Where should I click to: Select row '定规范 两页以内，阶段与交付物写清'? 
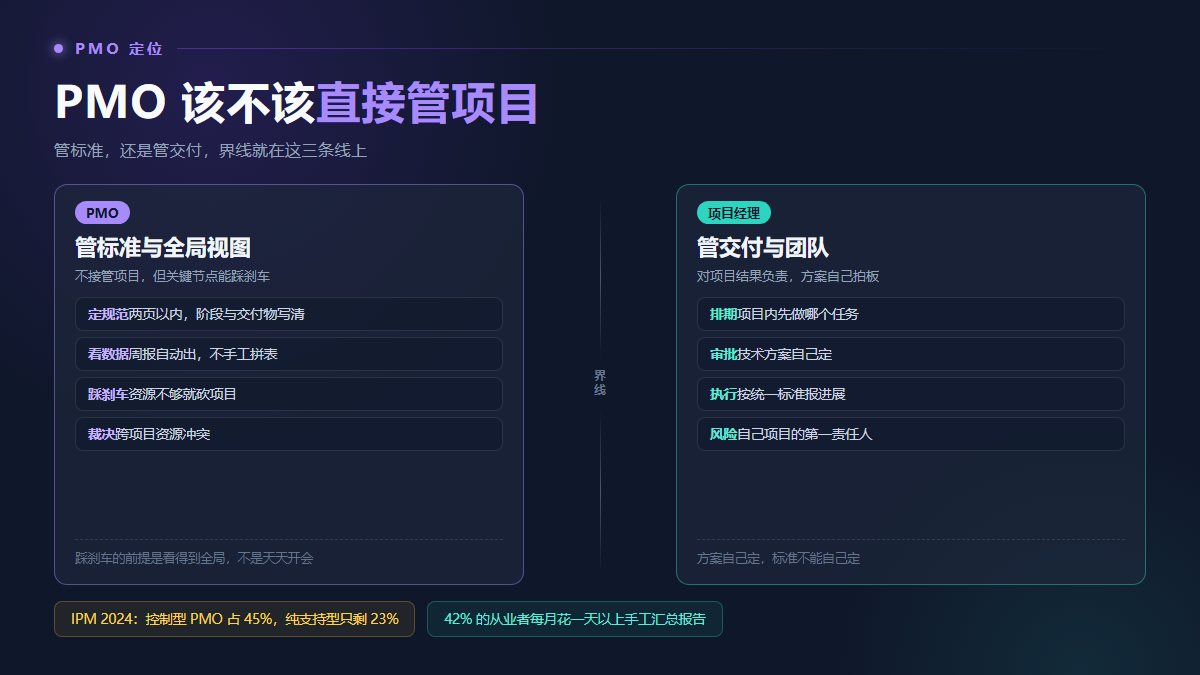(289, 314)
